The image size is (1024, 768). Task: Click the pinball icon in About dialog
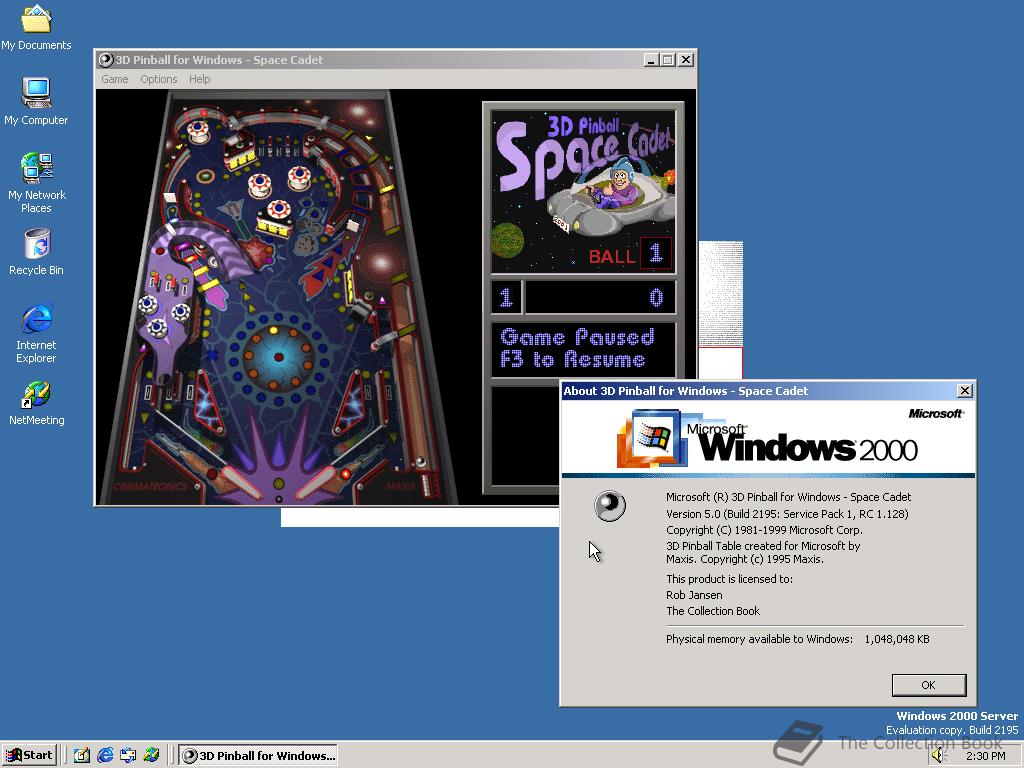609,505
